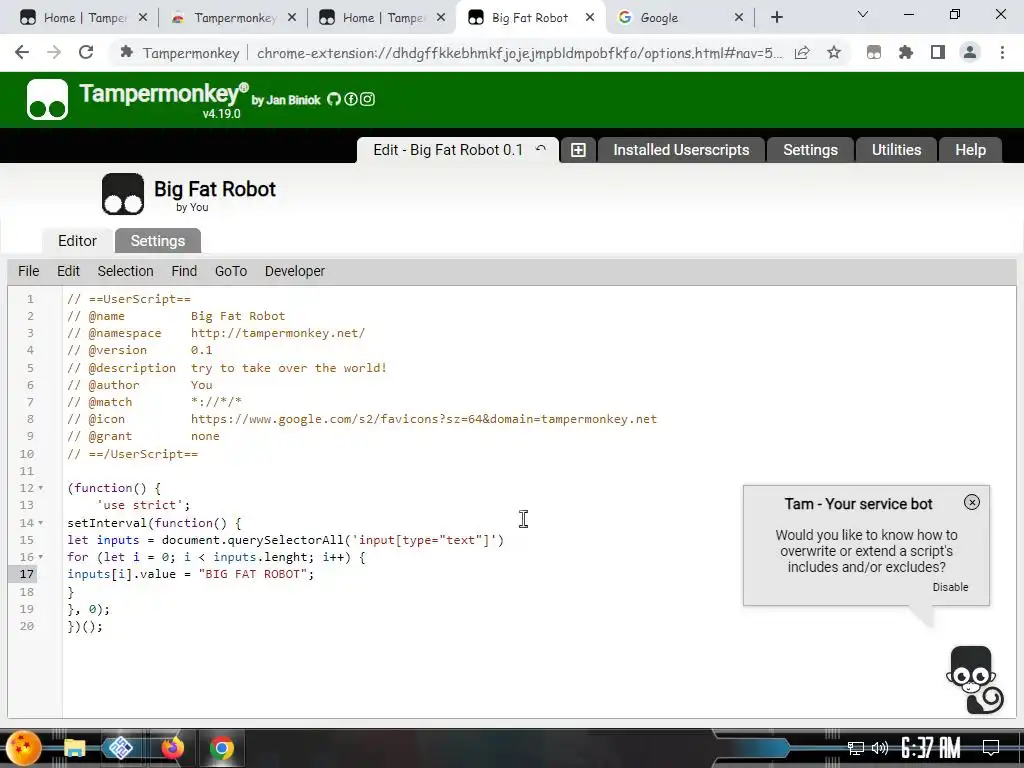Go forward with the forward arrow

(54, 52)
